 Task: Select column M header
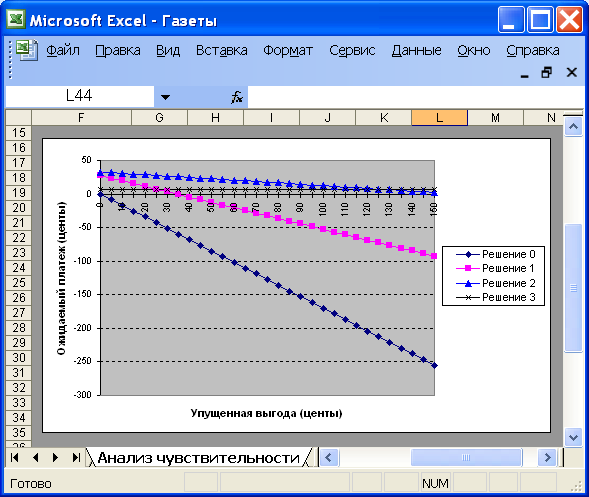click(x=495, y=118)
